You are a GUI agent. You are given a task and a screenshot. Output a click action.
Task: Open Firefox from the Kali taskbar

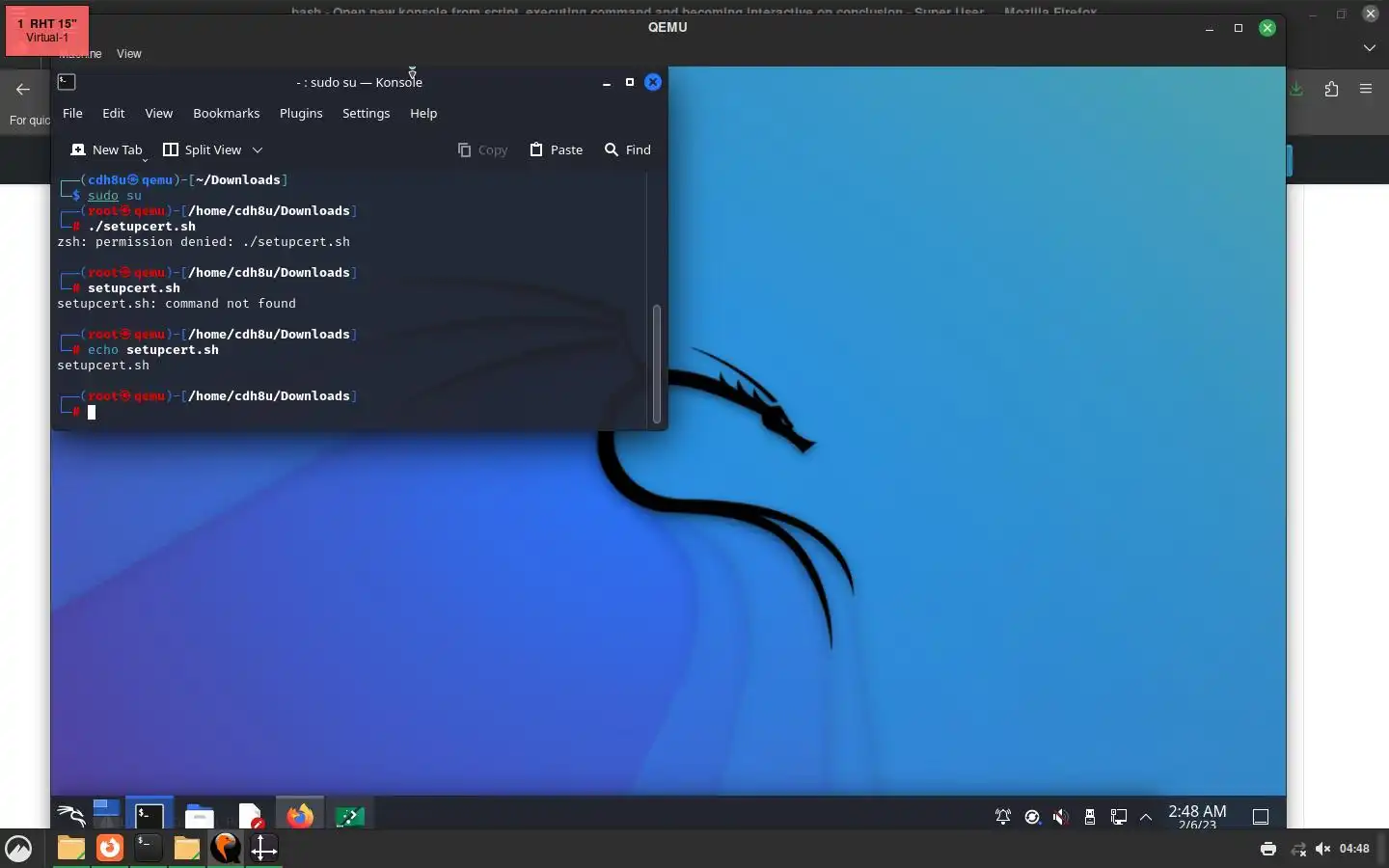(300, 816)
